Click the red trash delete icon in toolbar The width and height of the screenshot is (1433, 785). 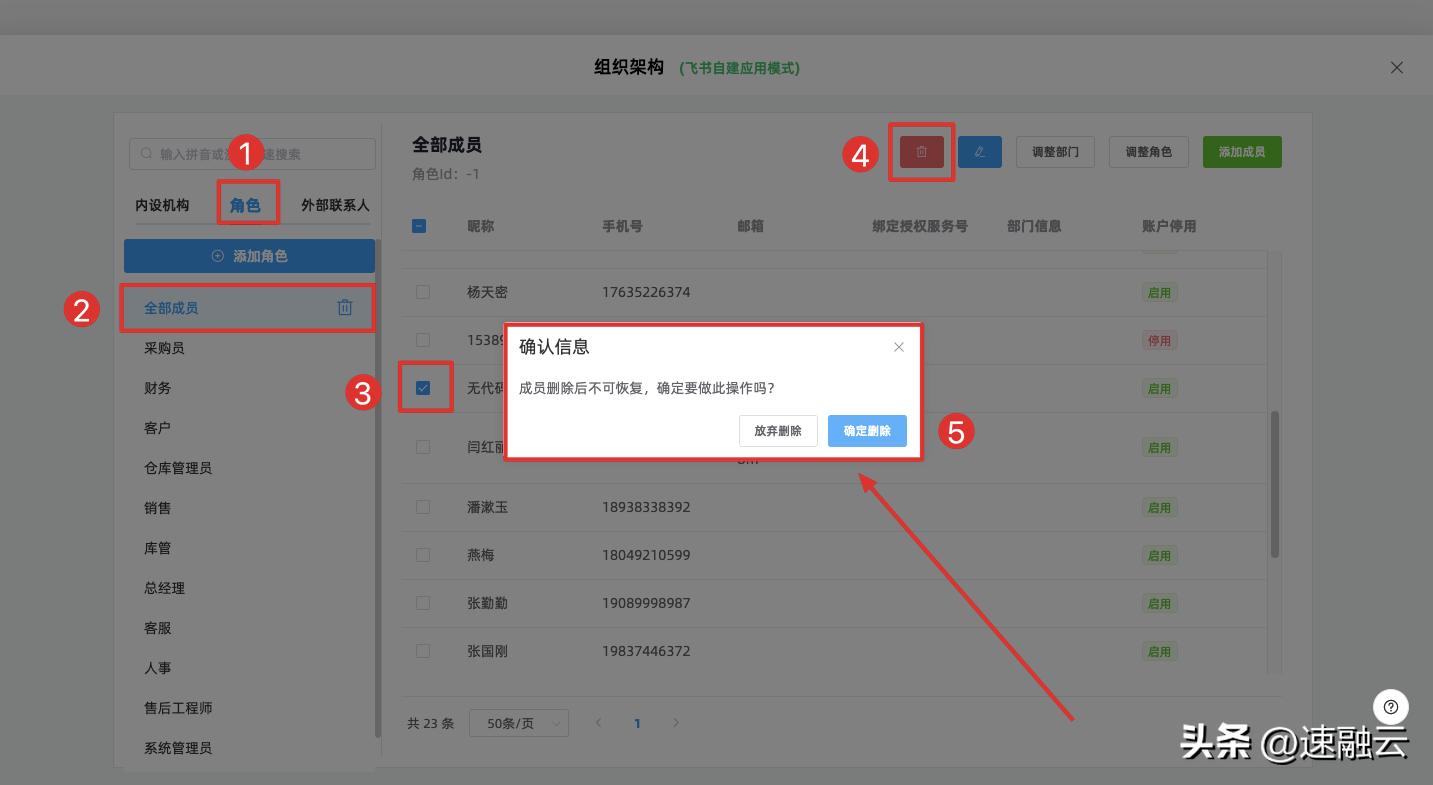(920, 151)
